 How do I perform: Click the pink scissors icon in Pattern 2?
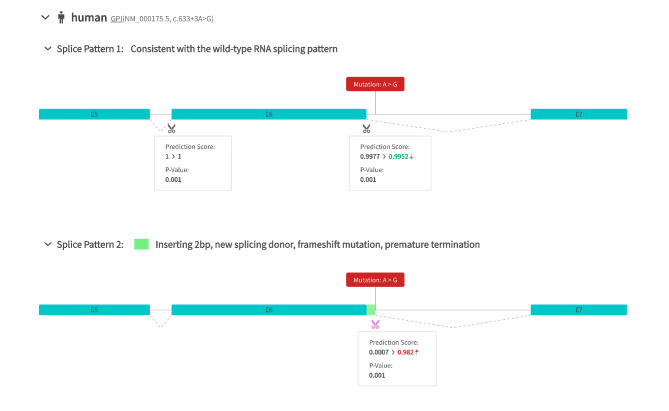coord(375,324)
